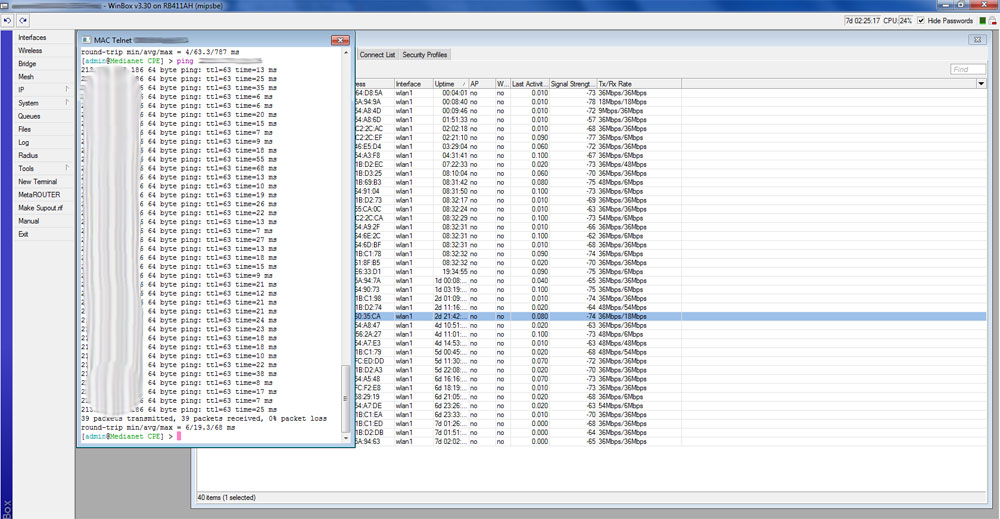Switch to the Connect List tab
The height and width of the screenshot is (519, 1000).
[377, 55]
